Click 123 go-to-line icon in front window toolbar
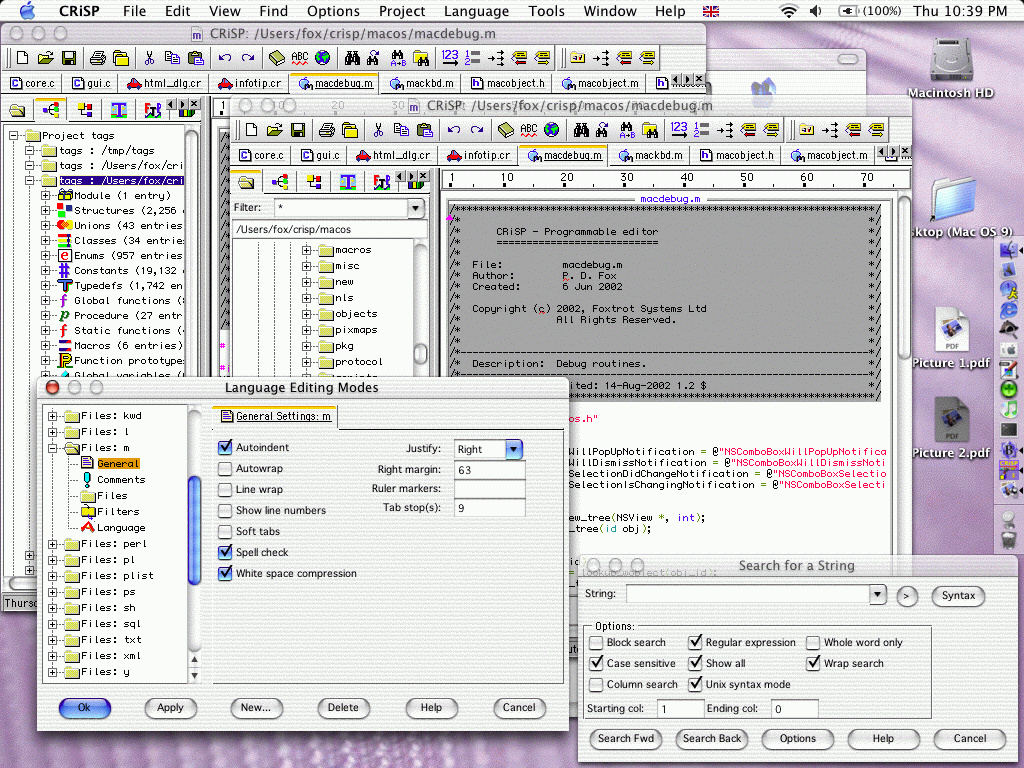The height and width of the screenshot is (768, 1024). tap(679, 129)
